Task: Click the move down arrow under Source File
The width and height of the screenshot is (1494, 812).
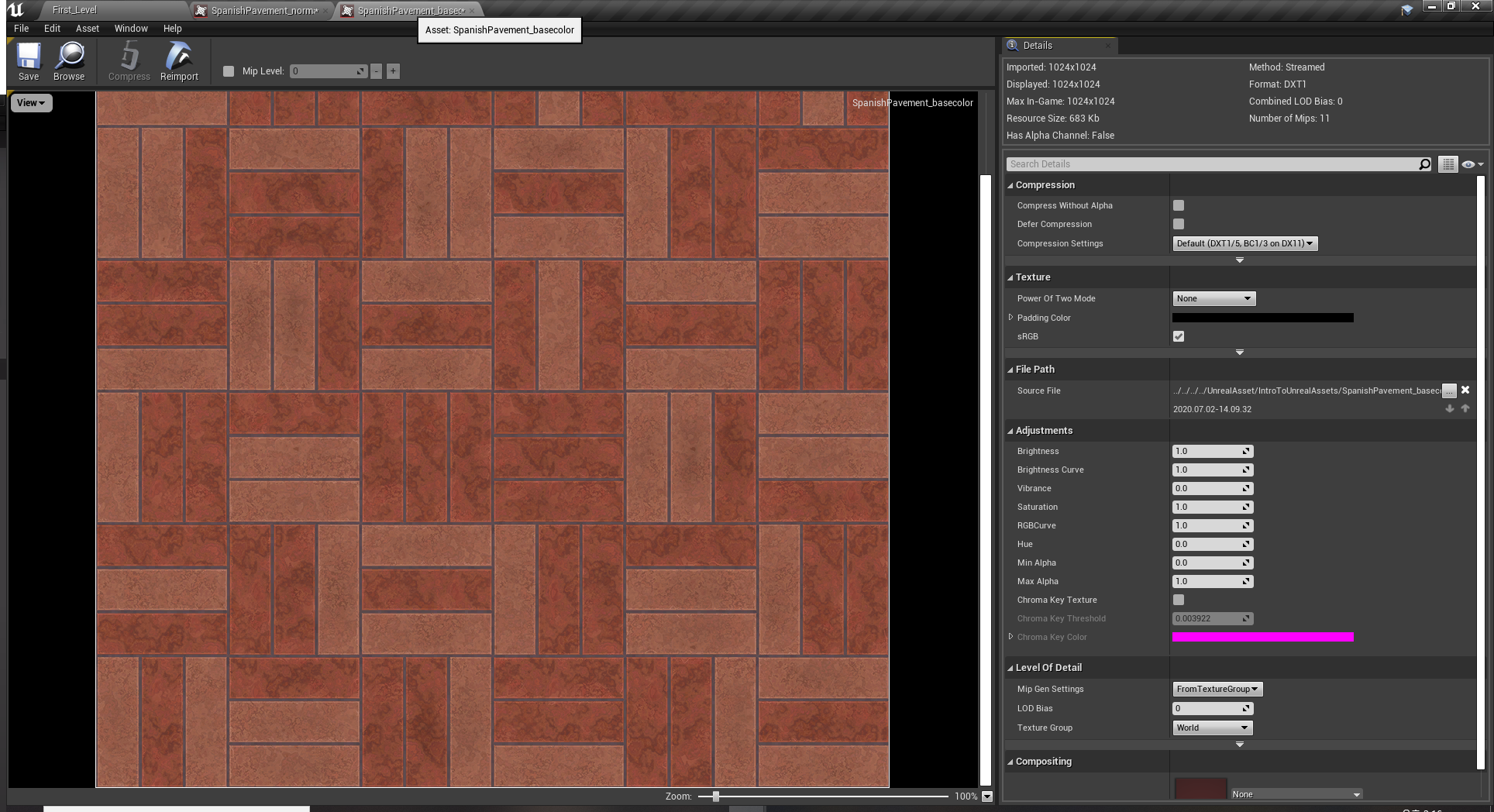Action: point(1450,408)
